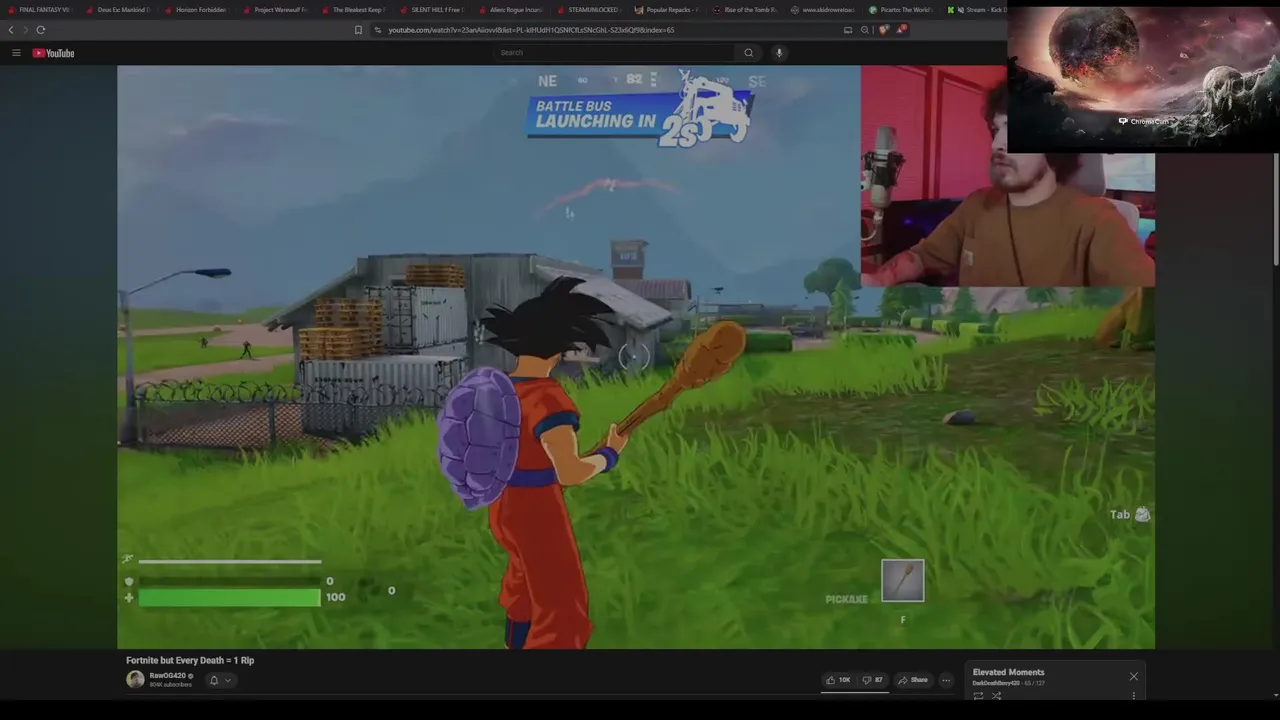The height and width of the screenshot is (720, 1280).
Task: Switch to STEAMUNLOCKED tab
Action: (588, 10)
